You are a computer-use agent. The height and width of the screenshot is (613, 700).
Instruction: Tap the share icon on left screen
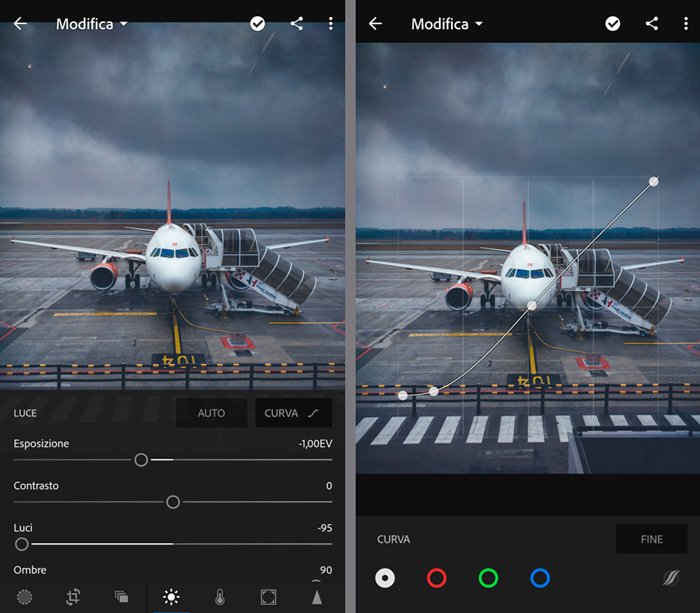tap(297, 24)
